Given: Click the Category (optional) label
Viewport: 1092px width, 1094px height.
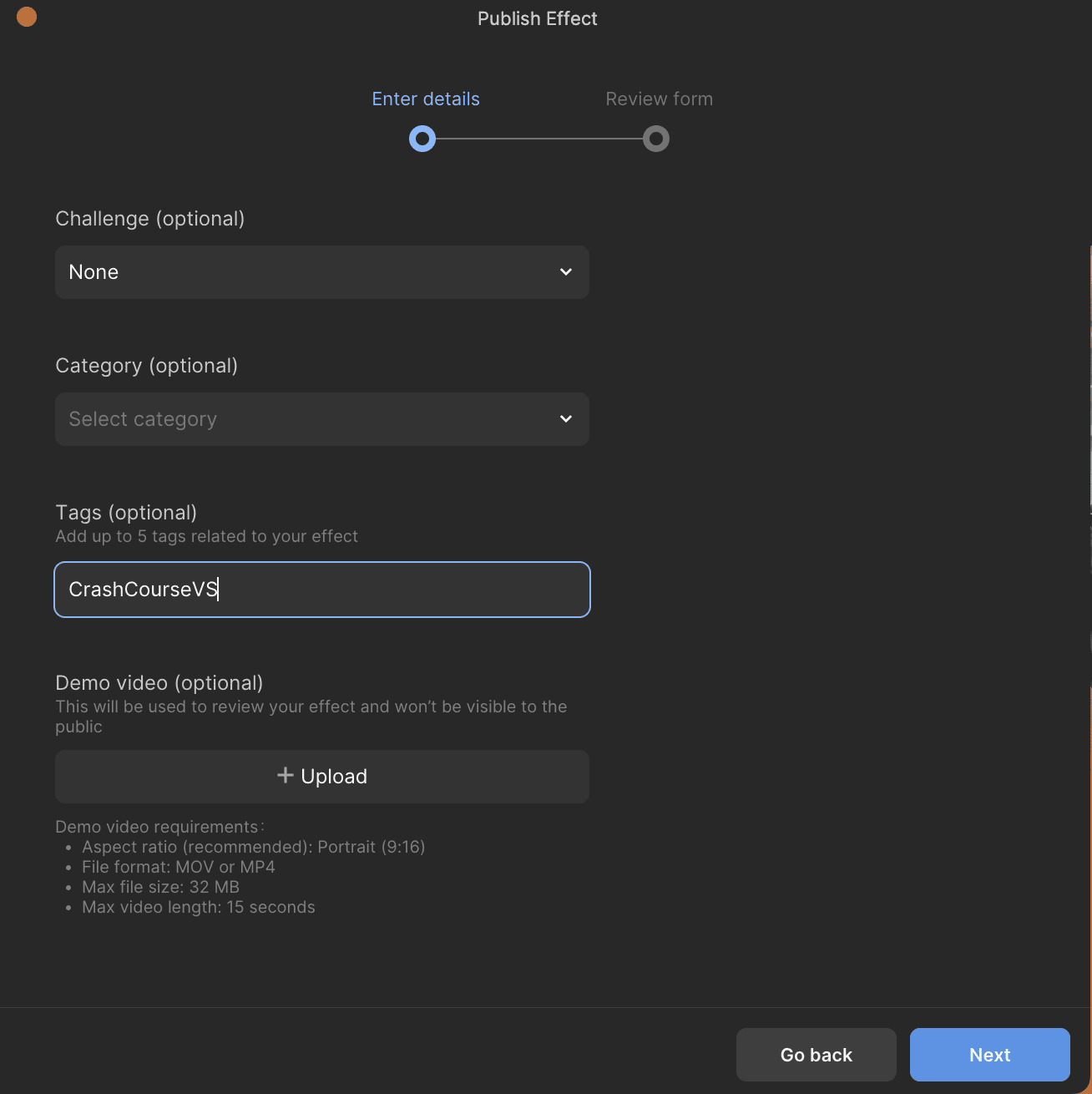Looking at the screenshot, I should click(x=147, y=366).
